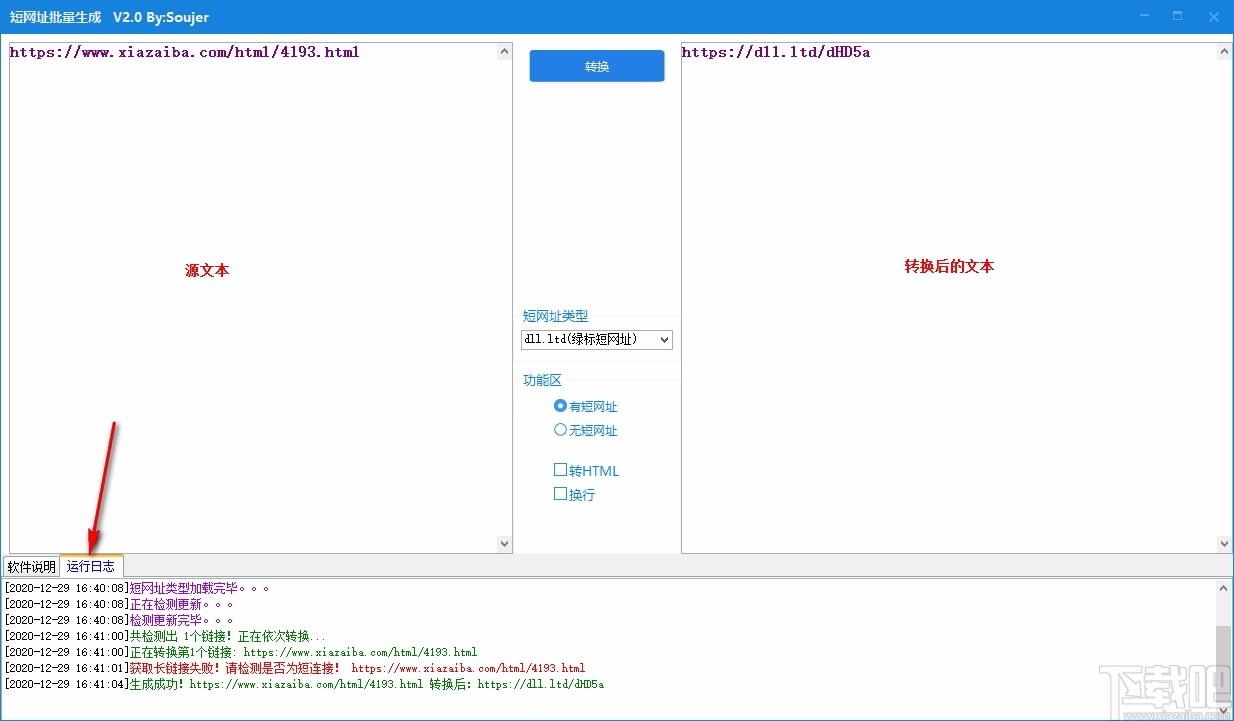Select the 有短网址 radio option
Screen dimensions: 1234x721
tap(588, 406)
